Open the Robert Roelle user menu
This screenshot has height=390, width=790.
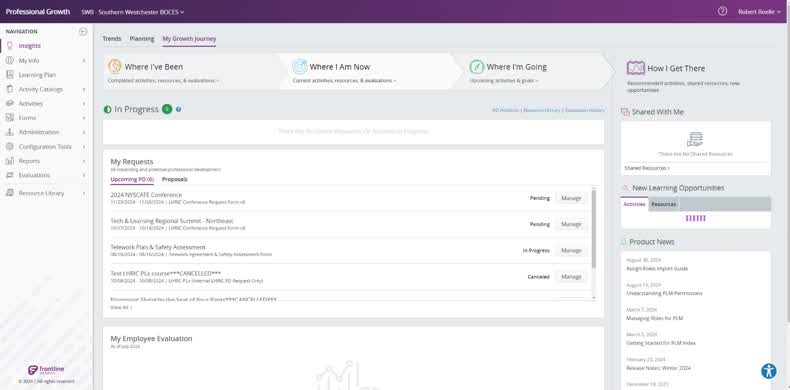click(759, 12)
